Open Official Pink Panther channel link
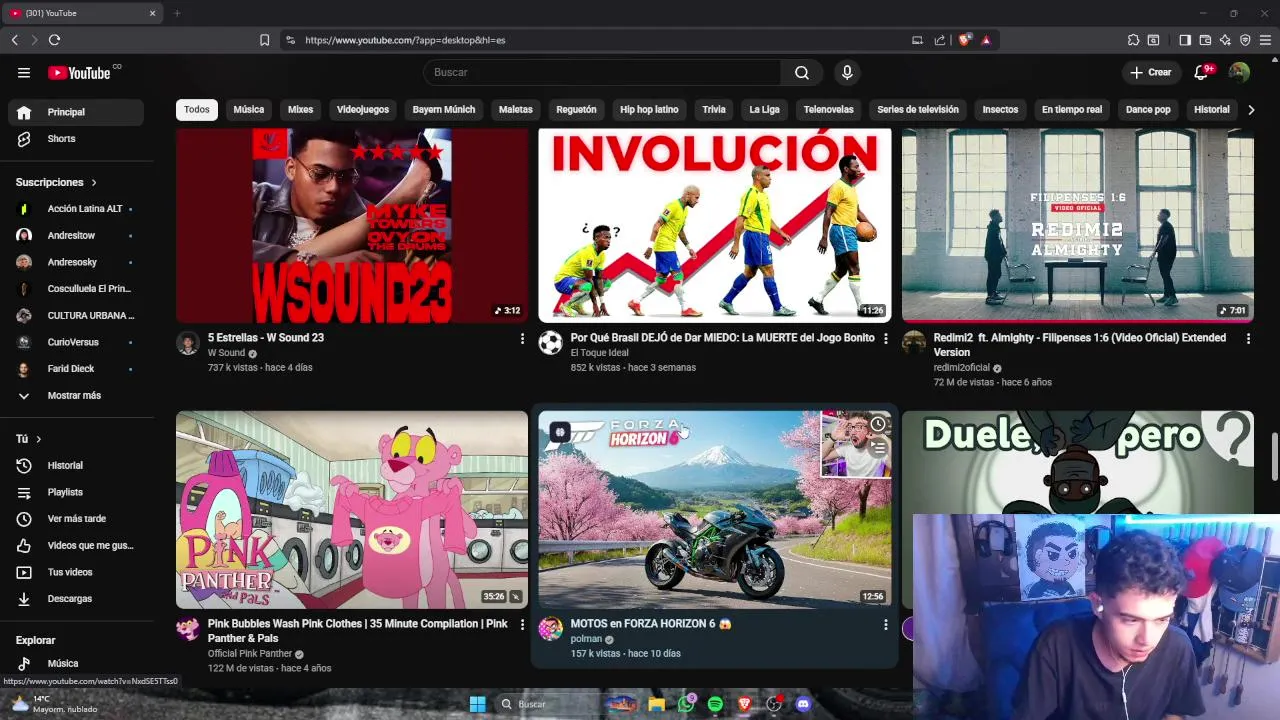The height and width of the screenshot is (720, 1280). point(250,654)
